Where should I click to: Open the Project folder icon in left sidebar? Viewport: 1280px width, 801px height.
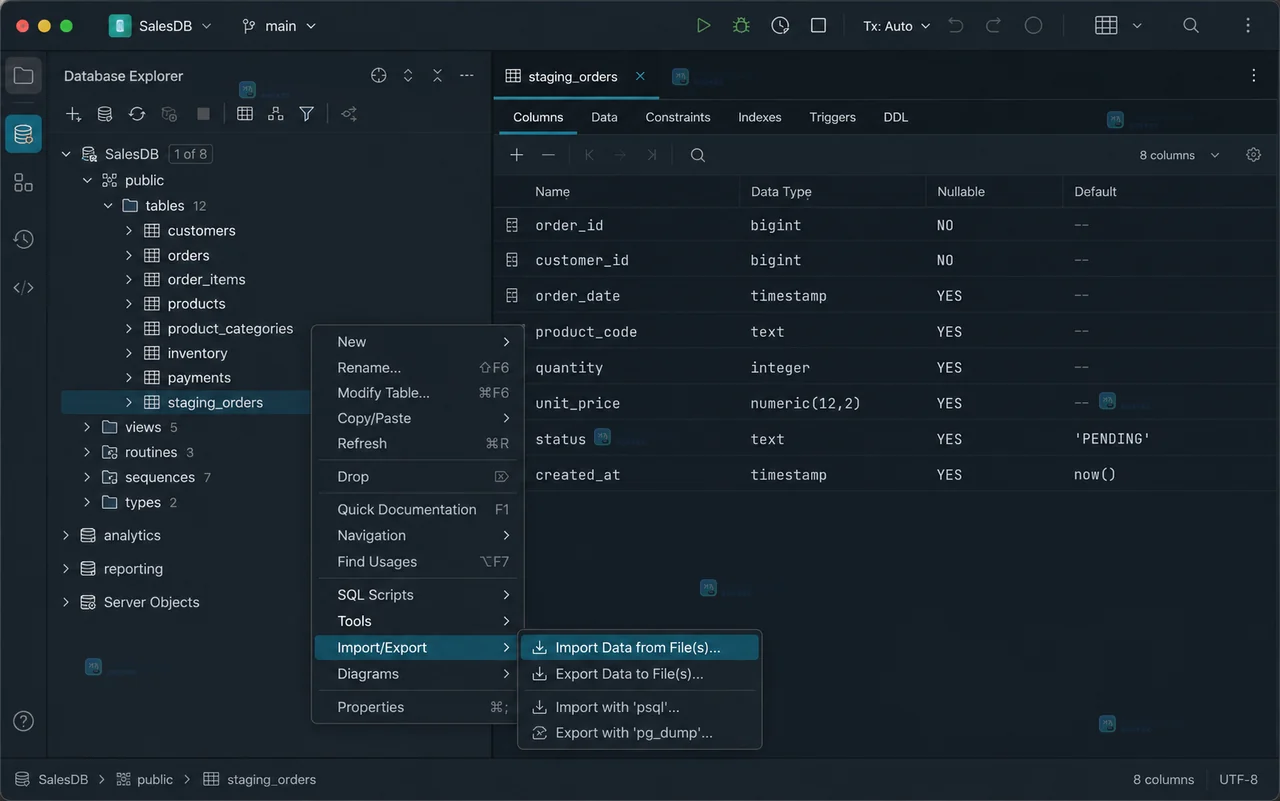tap(23, 76)
